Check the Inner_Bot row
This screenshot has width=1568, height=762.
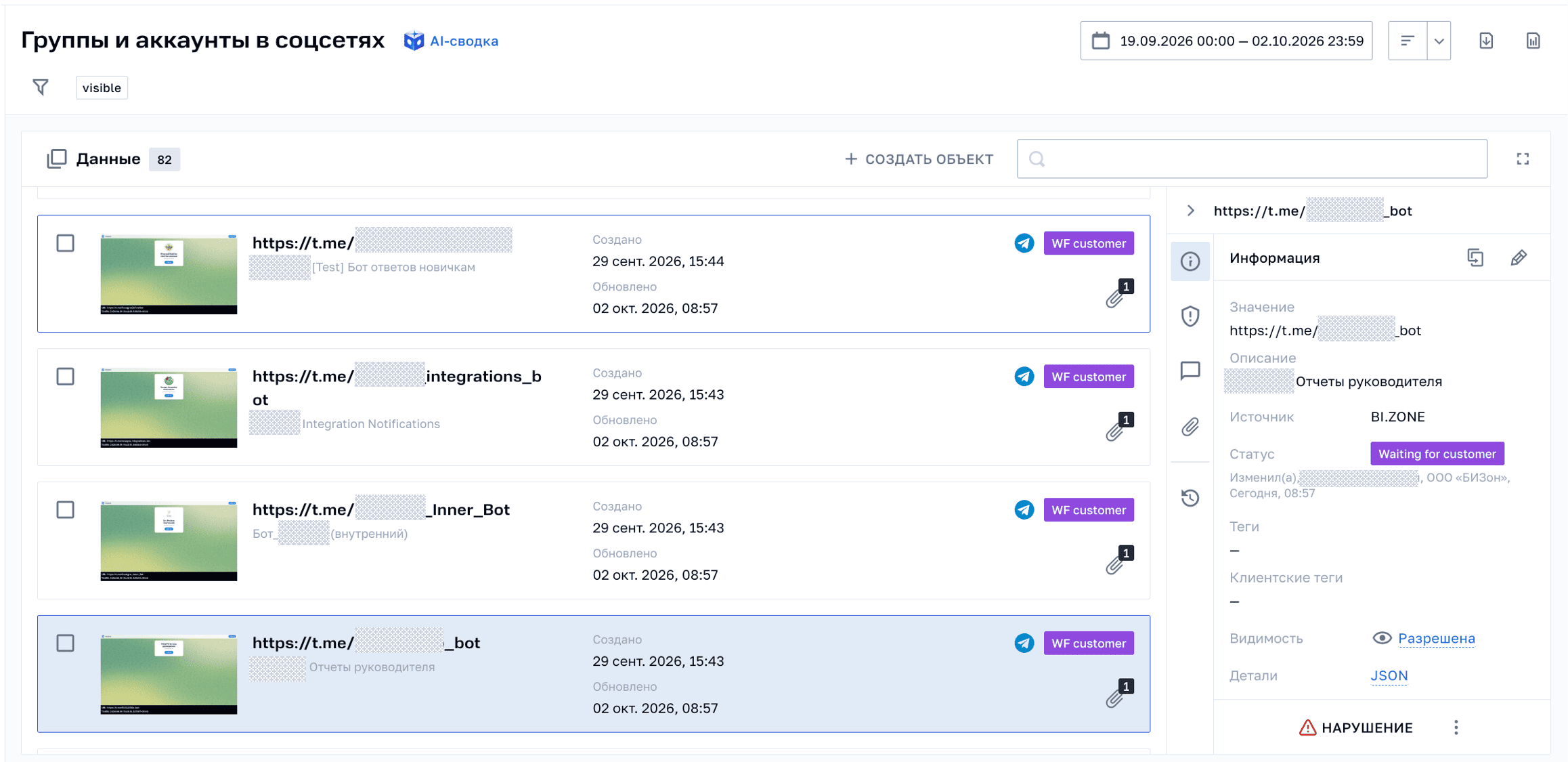click(65, 510)
